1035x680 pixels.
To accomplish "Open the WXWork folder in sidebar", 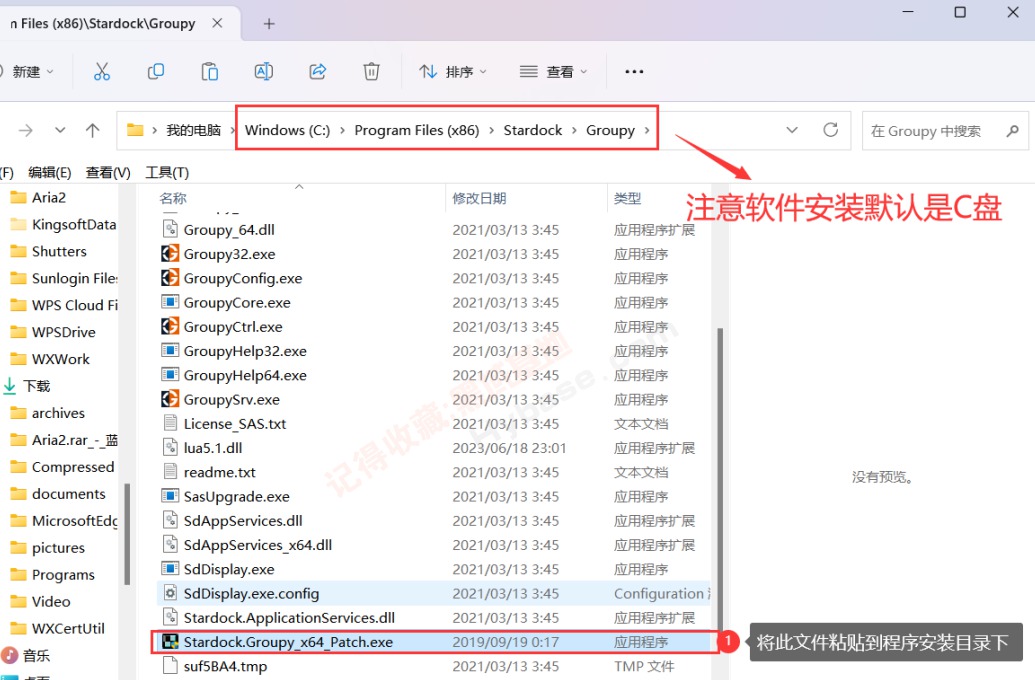I will click(x=50, y=358).
